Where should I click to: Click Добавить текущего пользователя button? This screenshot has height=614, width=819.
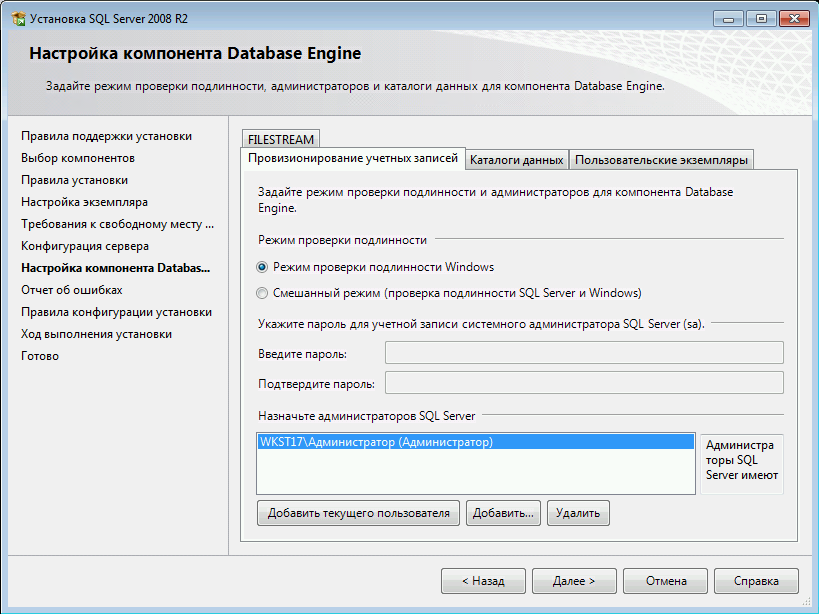[358, 513]
